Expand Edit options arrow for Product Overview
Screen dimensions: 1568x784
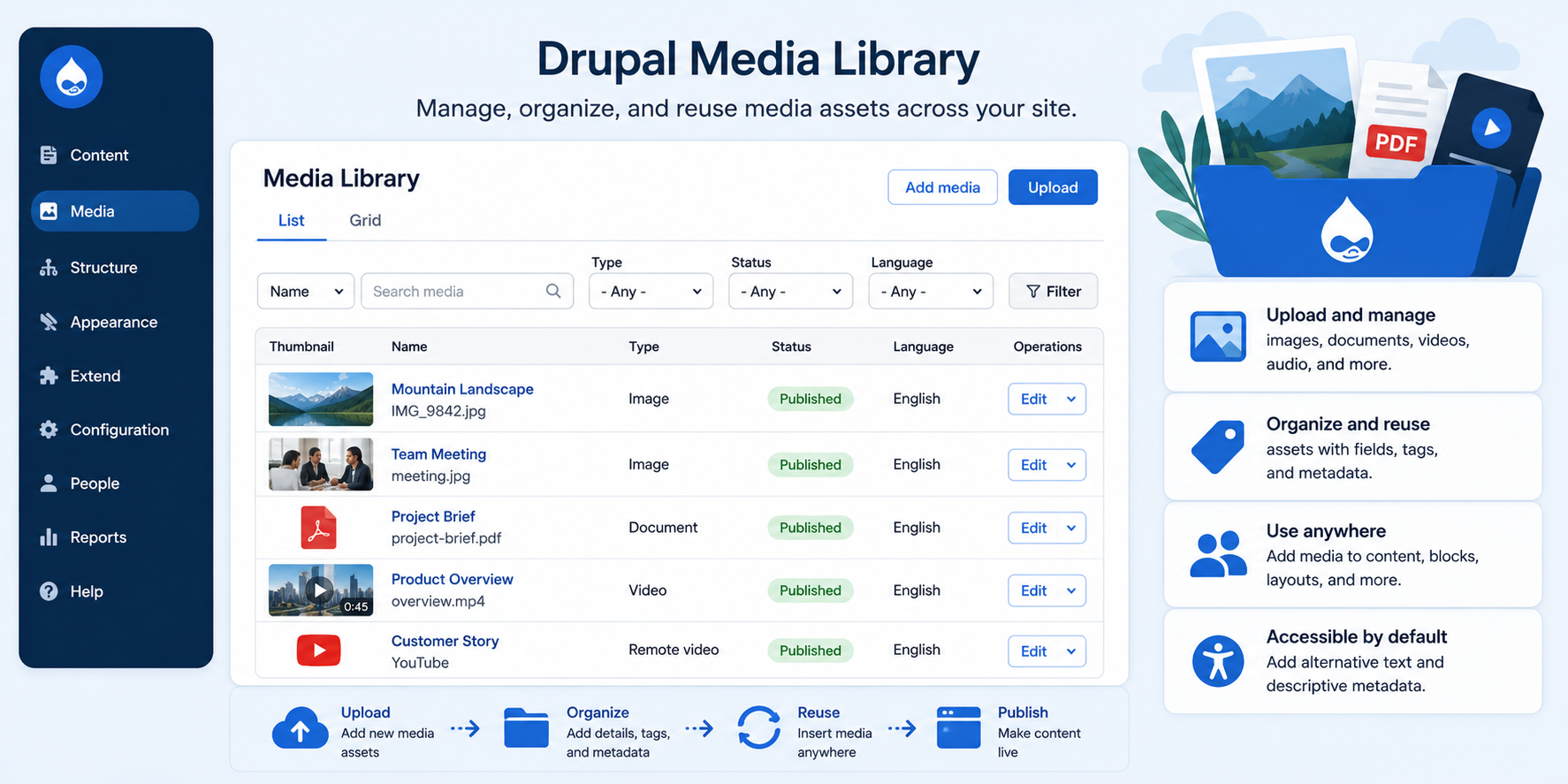(1071, 590)
